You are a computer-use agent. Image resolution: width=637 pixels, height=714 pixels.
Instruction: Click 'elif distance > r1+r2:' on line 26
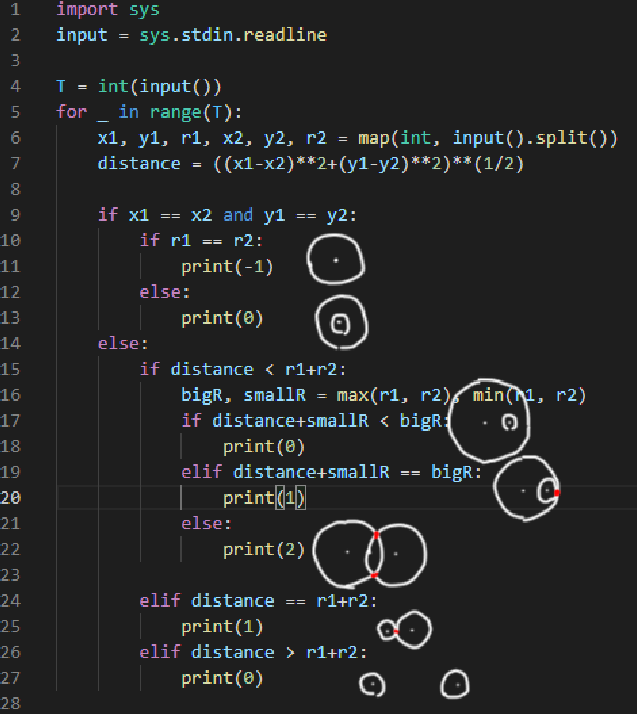coord(253,652)
